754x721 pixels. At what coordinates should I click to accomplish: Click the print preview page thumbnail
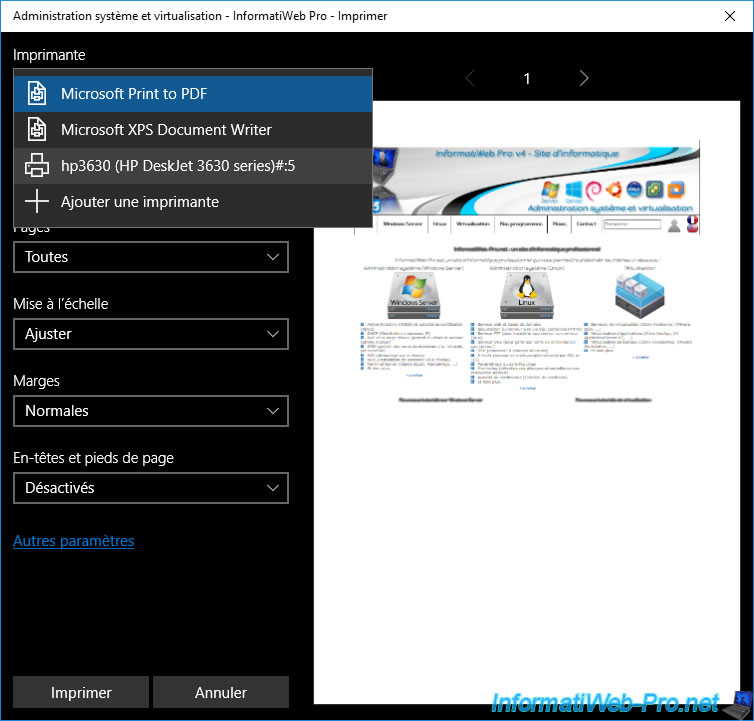527,402
